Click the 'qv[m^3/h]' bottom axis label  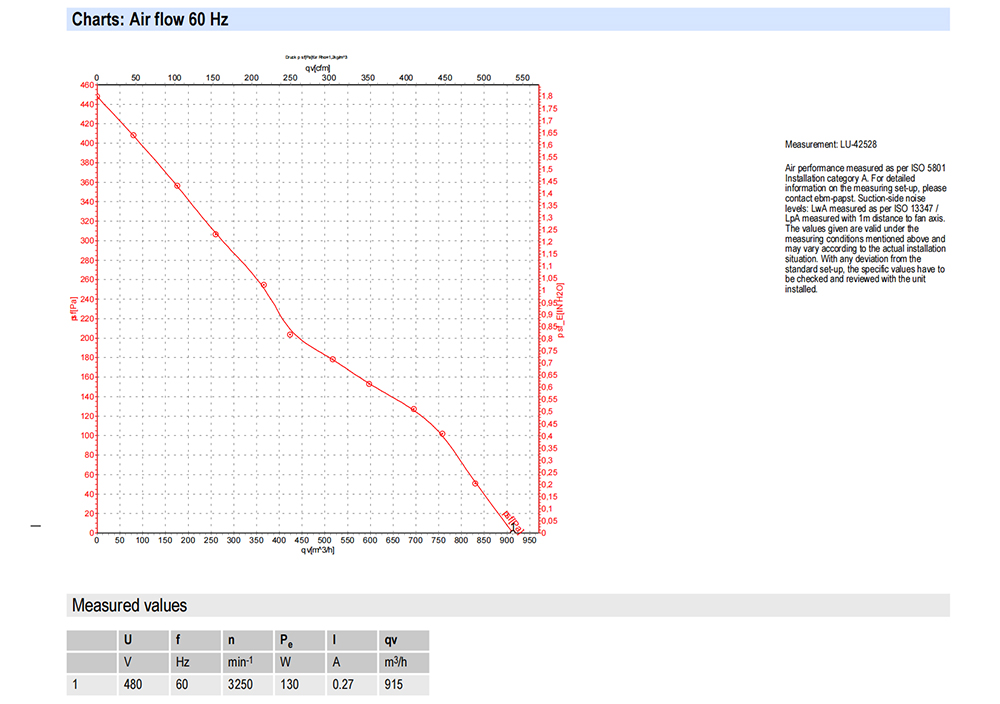pyautogui.click(x=318, y=550)
